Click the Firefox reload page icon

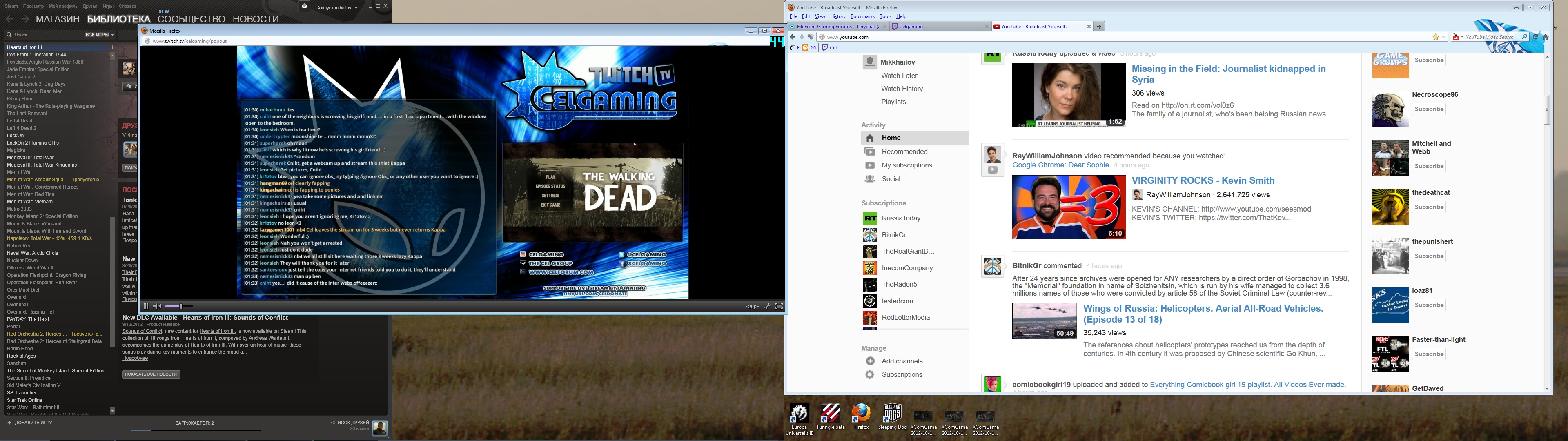tap(1536, 37)
